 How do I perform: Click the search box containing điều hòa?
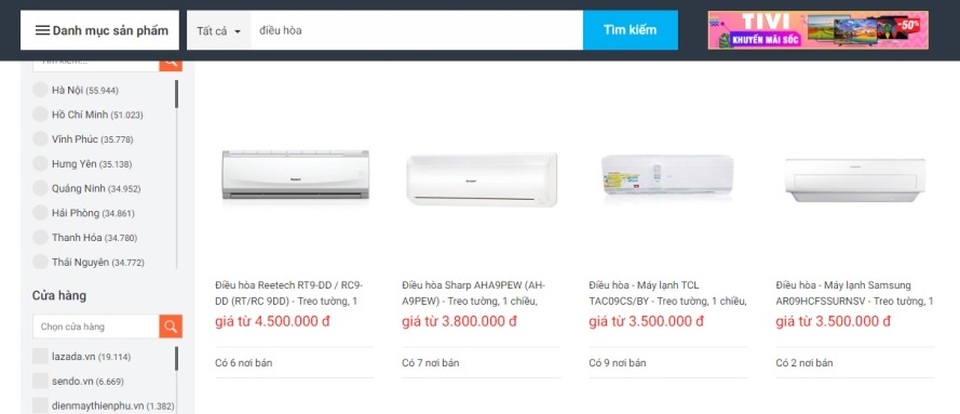pyautogui.click(x=415, y=30)
